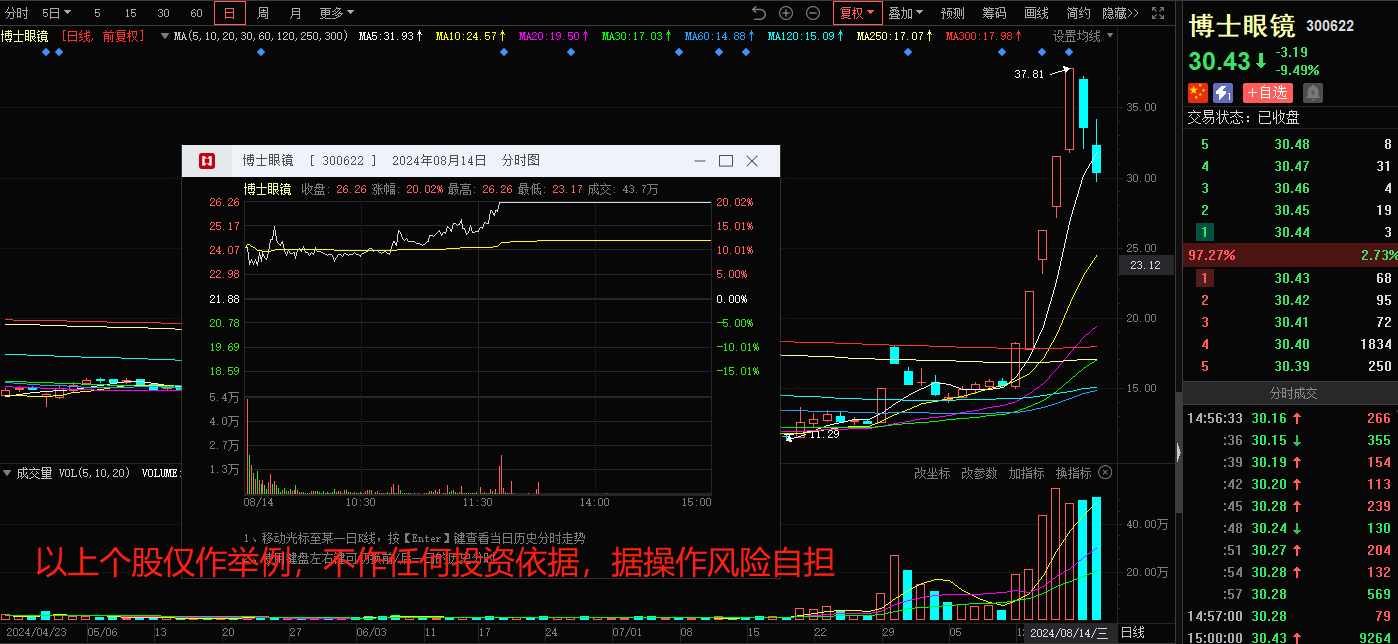Image resolution: width=1398 pixels, height=644 pixels.
Task: Click 改坐标 to change coordinates
Action: (932, 473)
